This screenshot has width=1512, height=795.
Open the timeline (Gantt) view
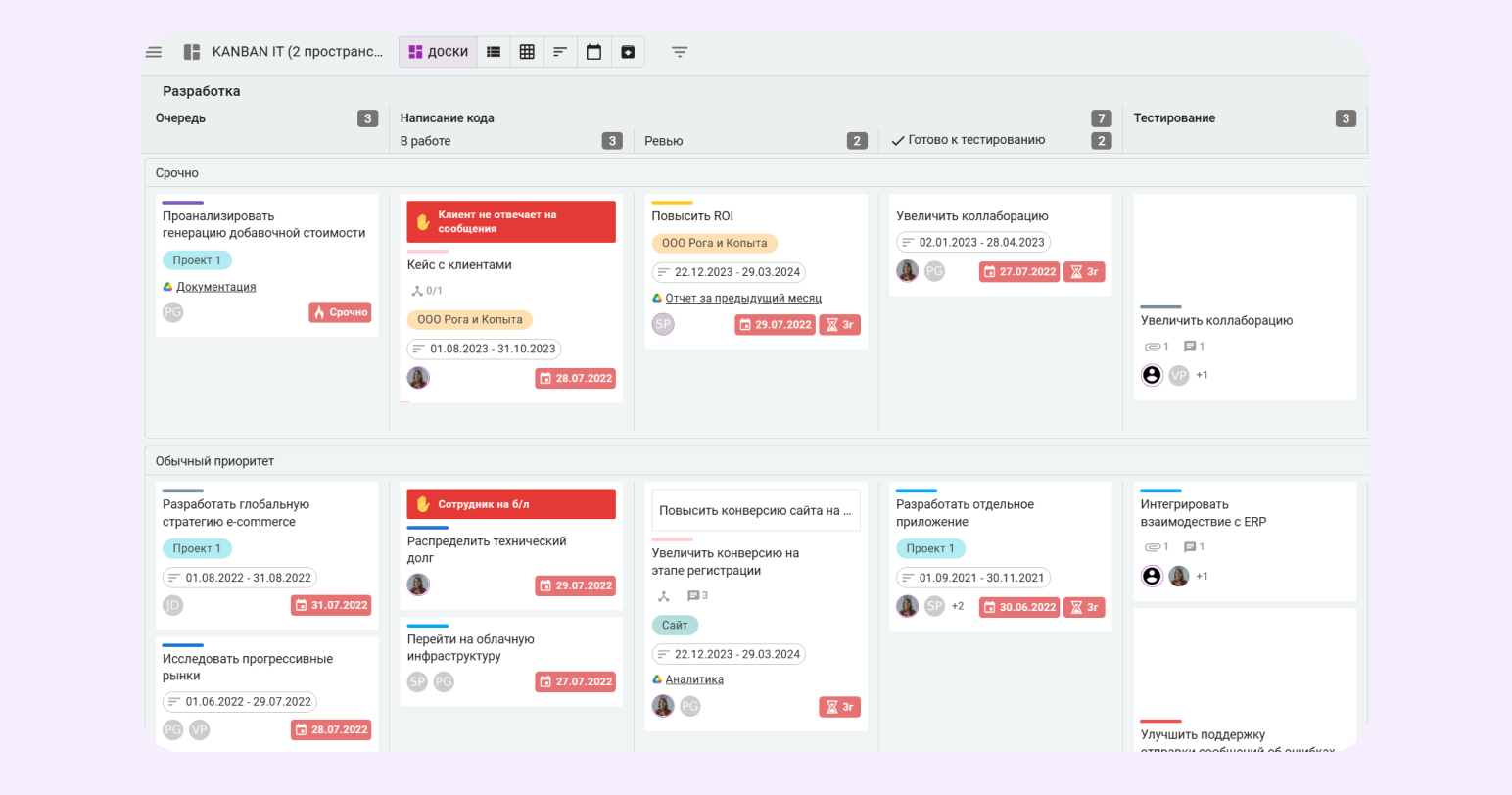[560, 52]
